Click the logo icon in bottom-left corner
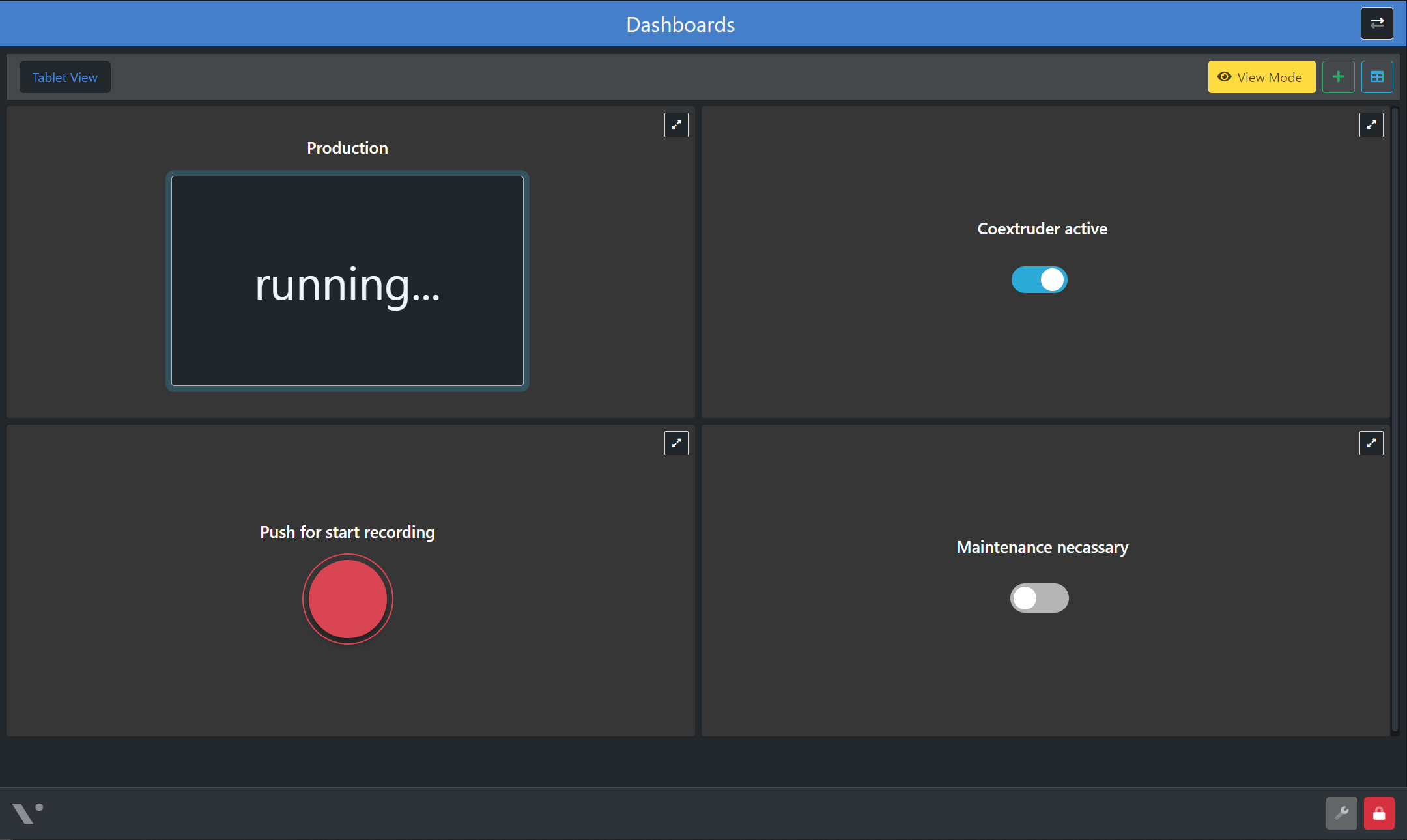Image resolution: width=1407 pixels, height=840 pixels. tap(27, 813)
